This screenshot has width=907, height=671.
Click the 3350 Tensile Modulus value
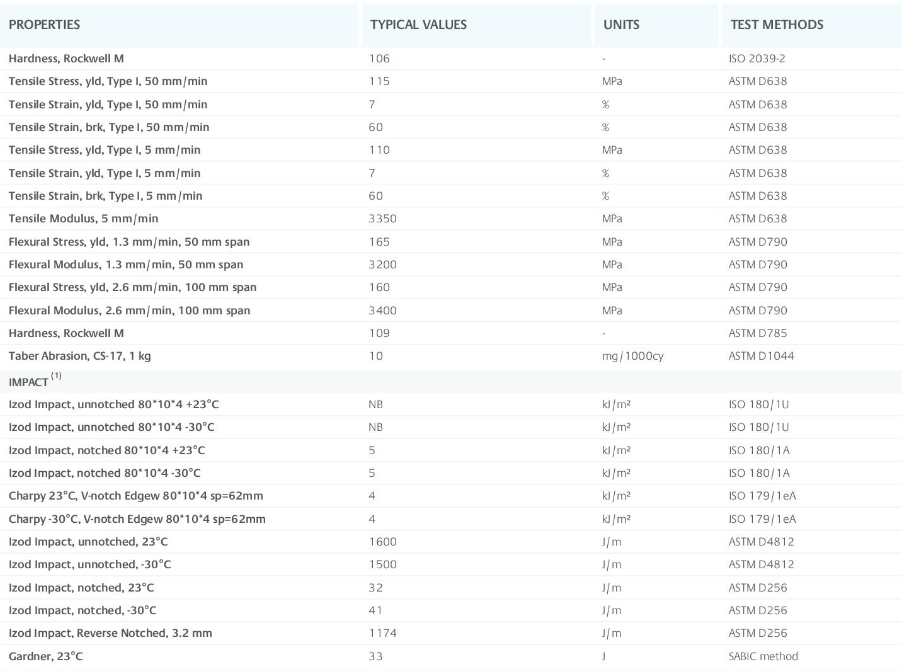click(x=384, y=218)
